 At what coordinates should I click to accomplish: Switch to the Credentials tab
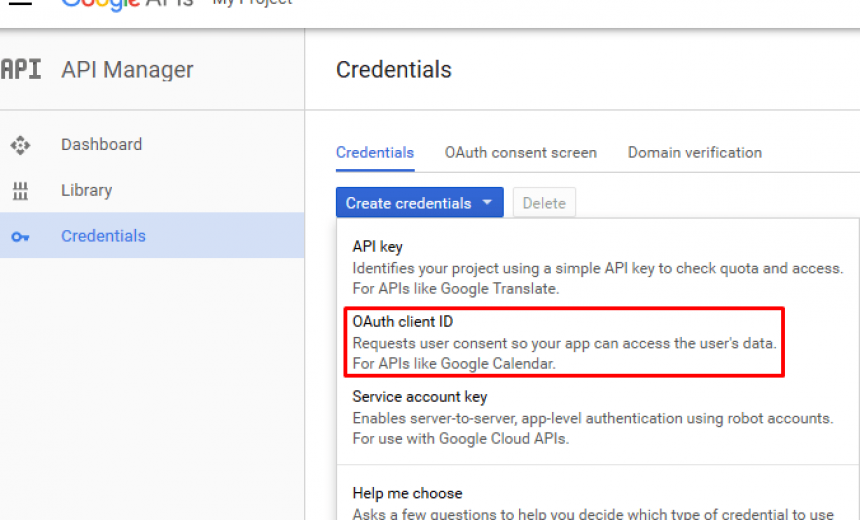click(375, 153)
